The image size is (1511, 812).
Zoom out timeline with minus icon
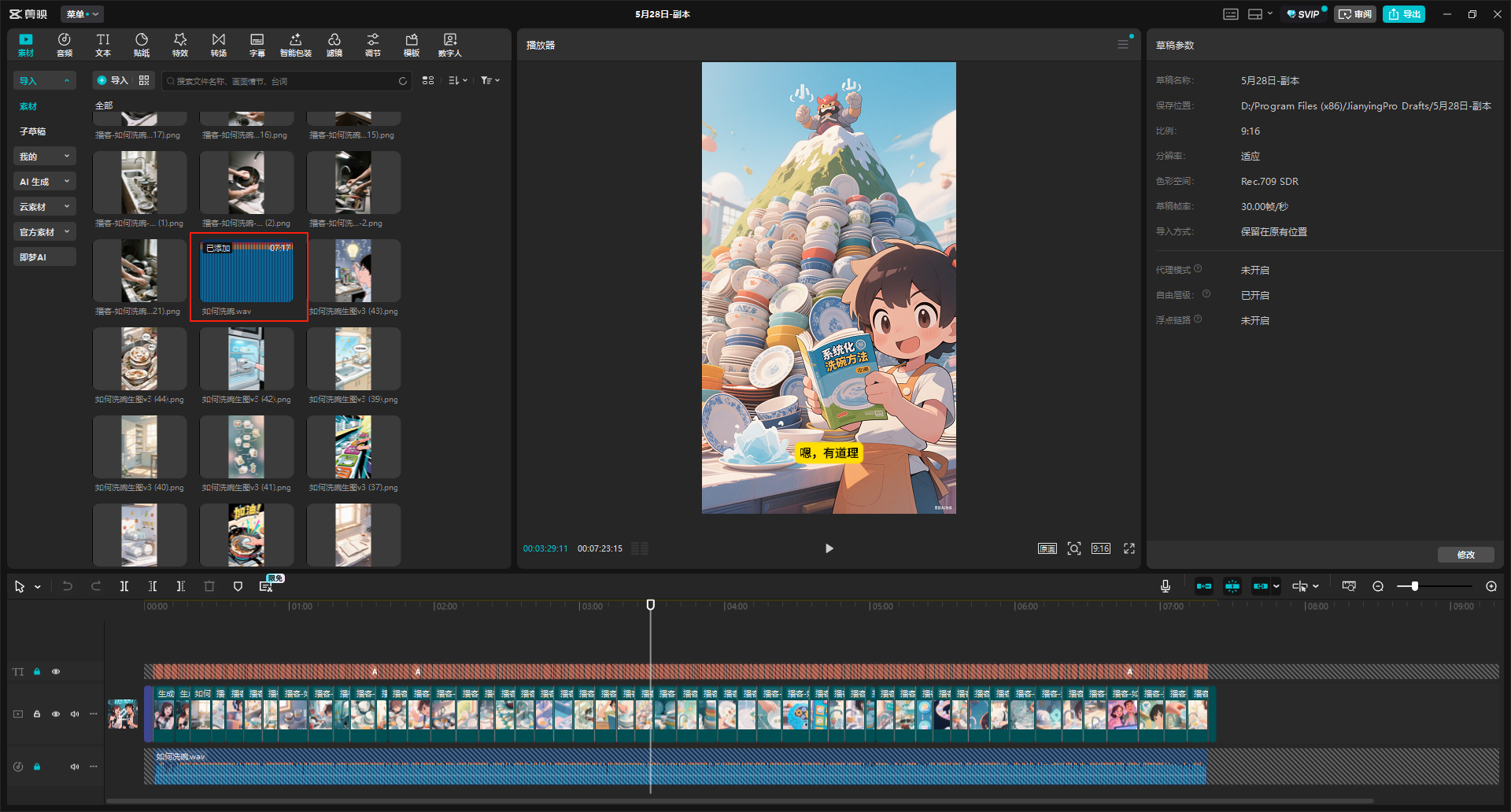1378,586
